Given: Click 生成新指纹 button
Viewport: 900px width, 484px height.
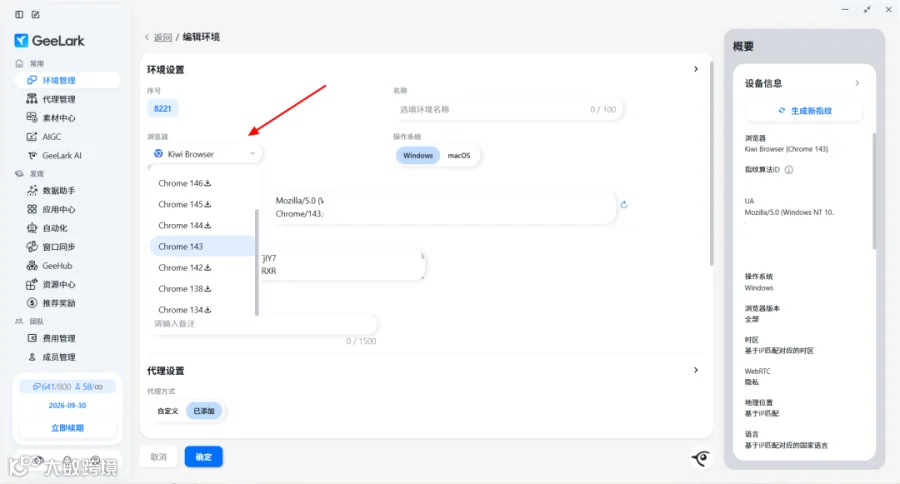Looking at the screenshot, I should point(804,111).
